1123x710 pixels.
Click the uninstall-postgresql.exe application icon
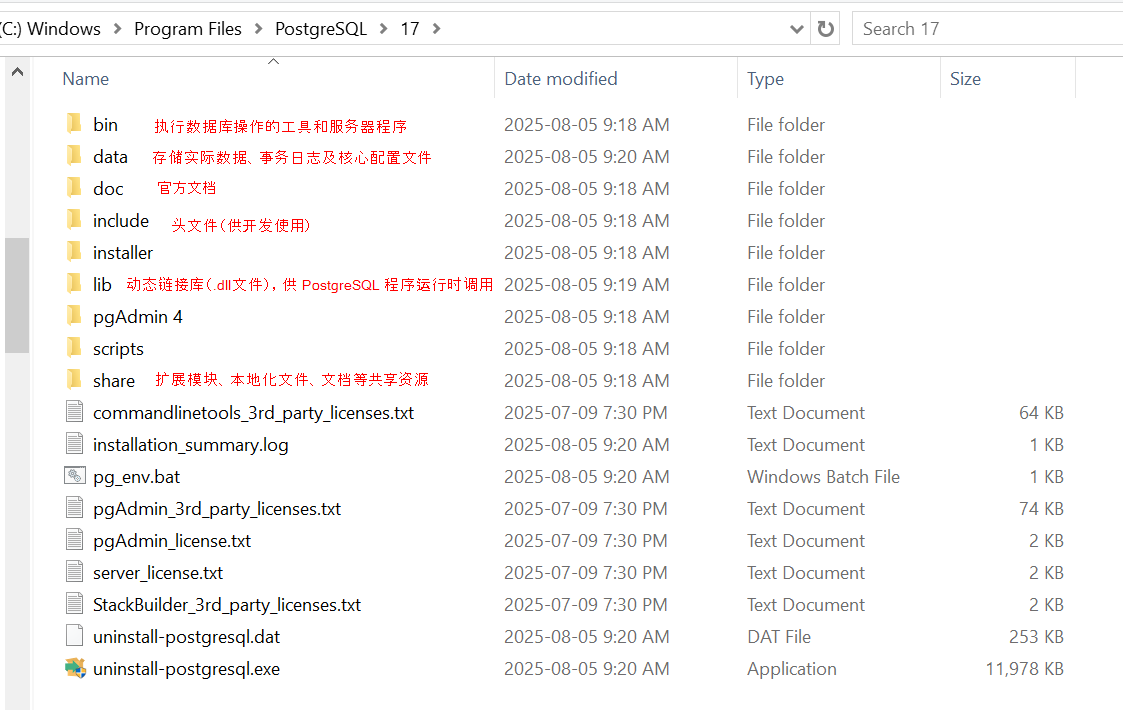click(x=75, y=668)
